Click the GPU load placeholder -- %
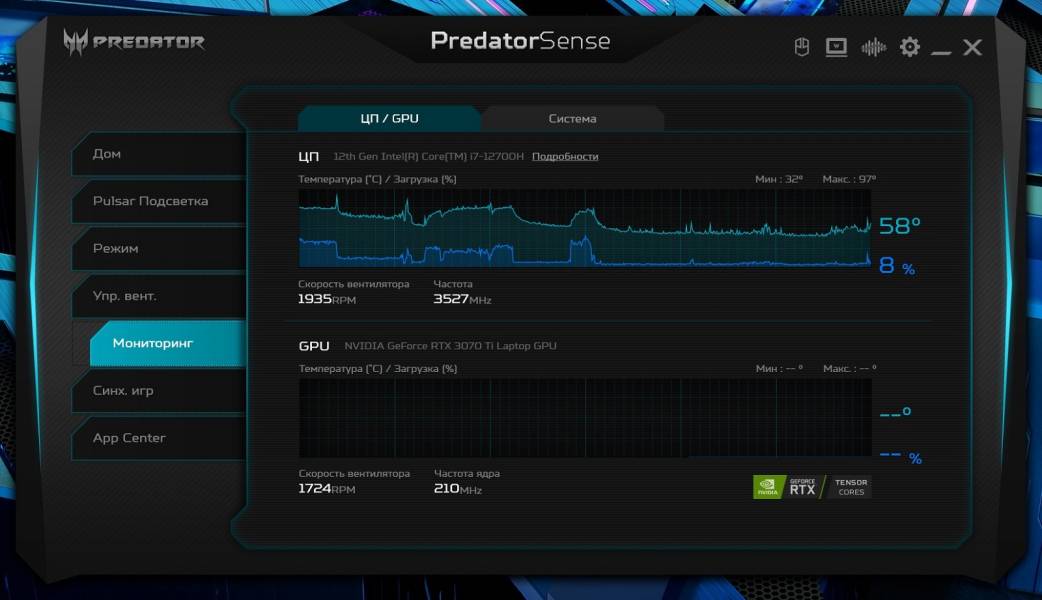 (x=900, y=457)
